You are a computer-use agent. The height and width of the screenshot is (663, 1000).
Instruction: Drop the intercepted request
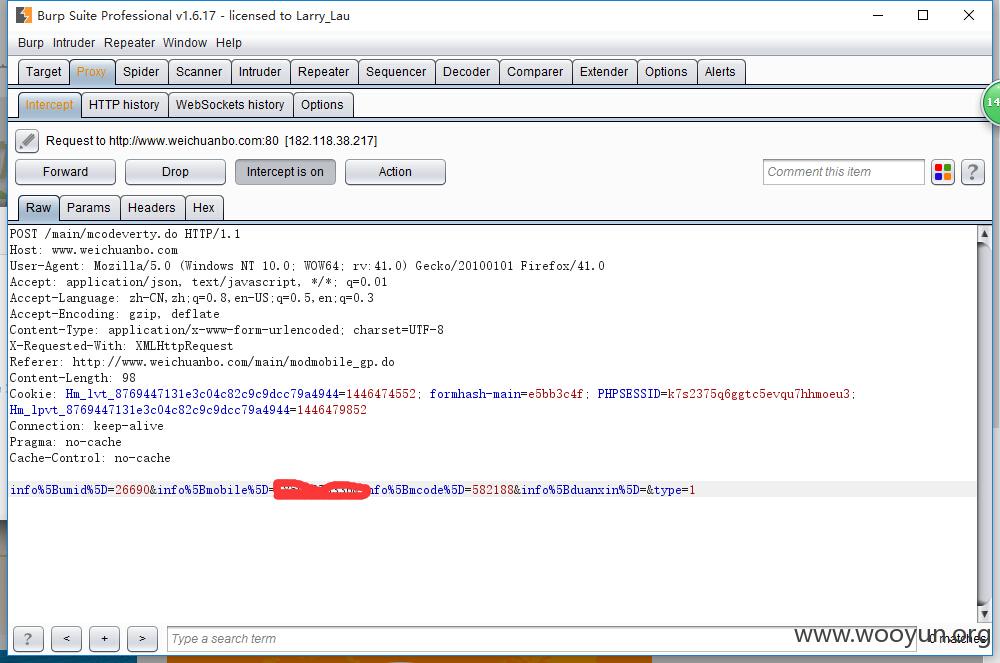pos(175,172)
